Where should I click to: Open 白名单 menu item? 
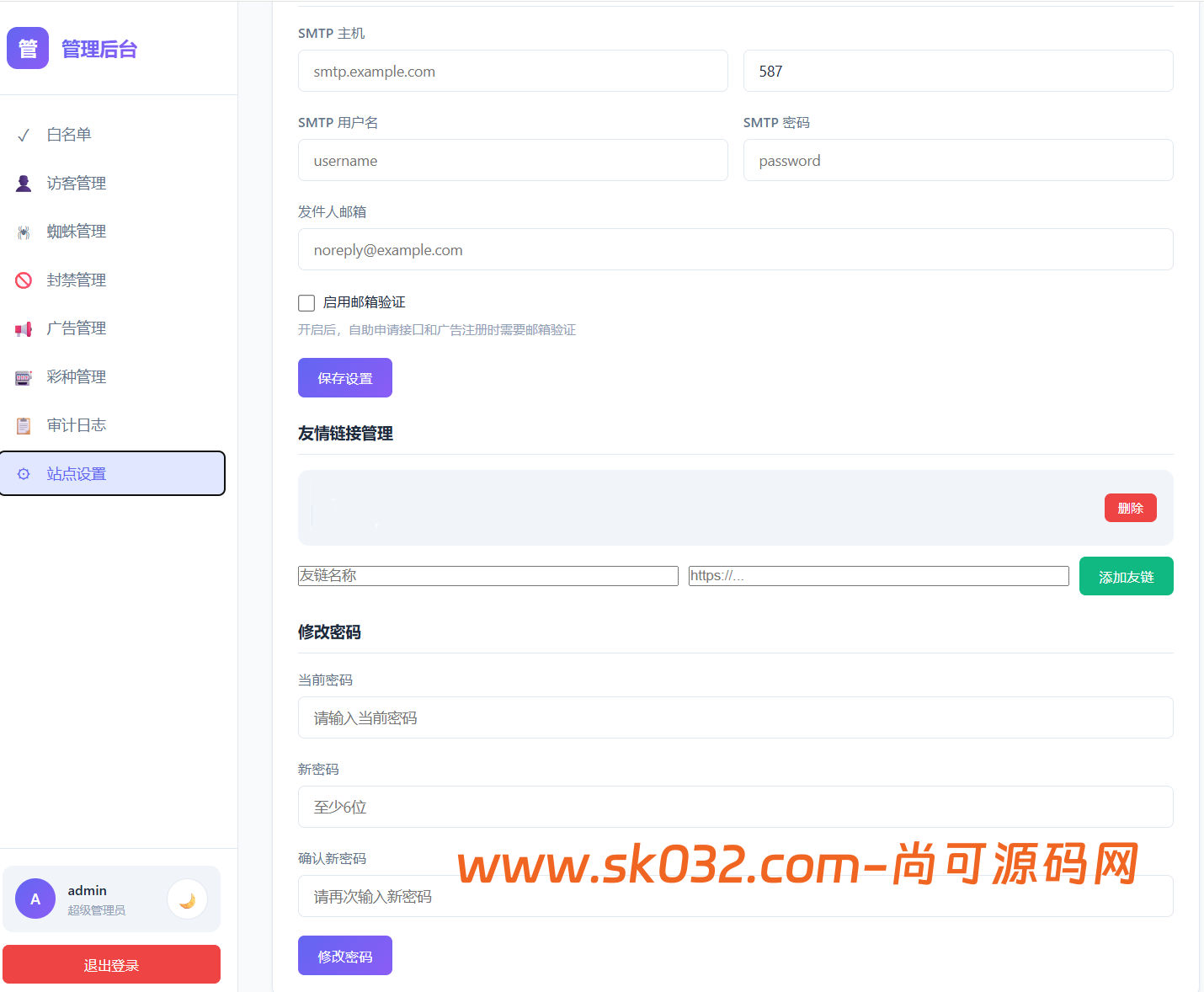[113, 135]
